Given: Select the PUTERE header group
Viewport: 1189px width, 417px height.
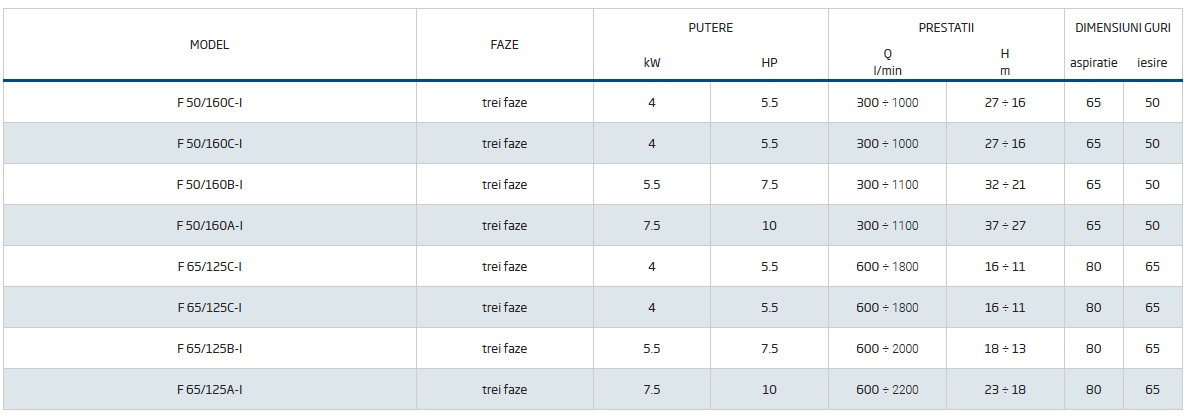Looking at the screenshot, I should [710, 28].
